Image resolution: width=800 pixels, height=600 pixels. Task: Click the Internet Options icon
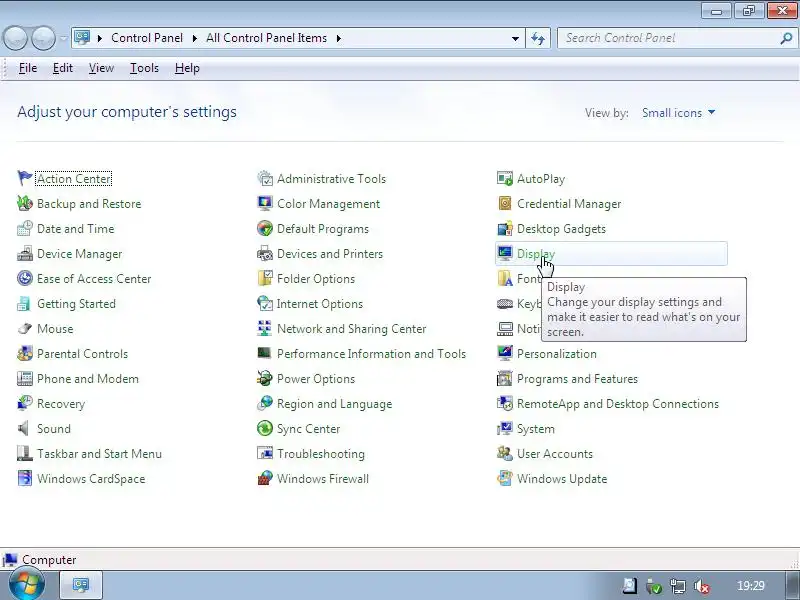(x=265, y=303)
